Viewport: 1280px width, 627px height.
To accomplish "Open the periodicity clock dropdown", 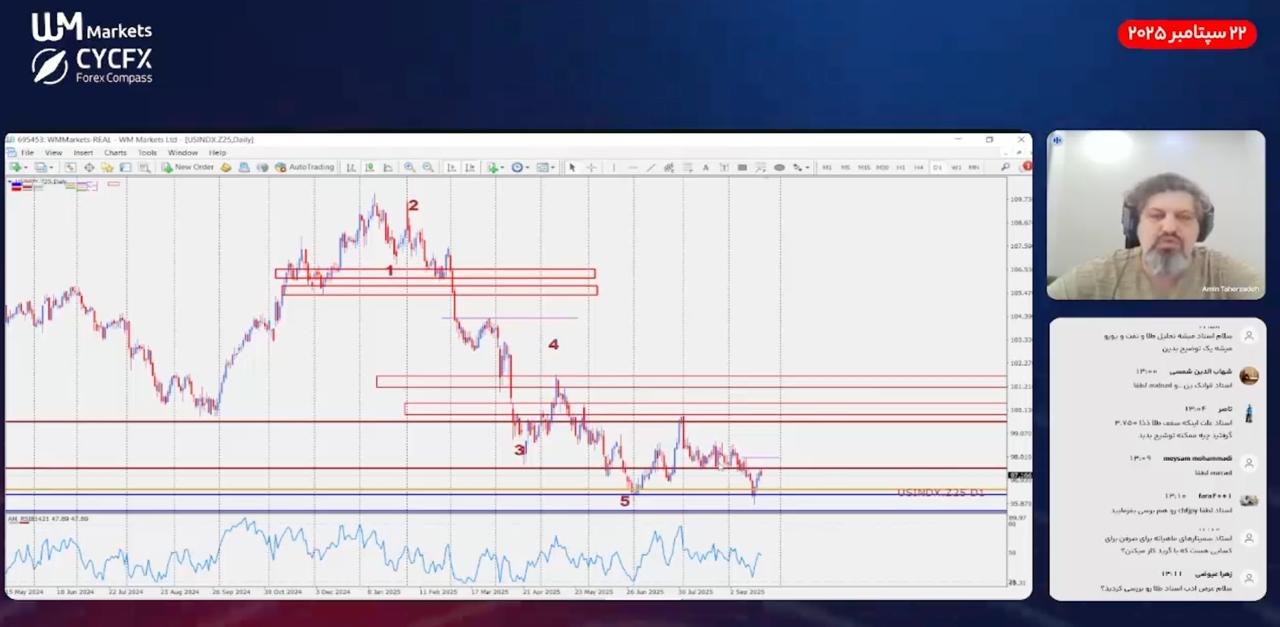I will pyautogui.click(x=518, y=168).
